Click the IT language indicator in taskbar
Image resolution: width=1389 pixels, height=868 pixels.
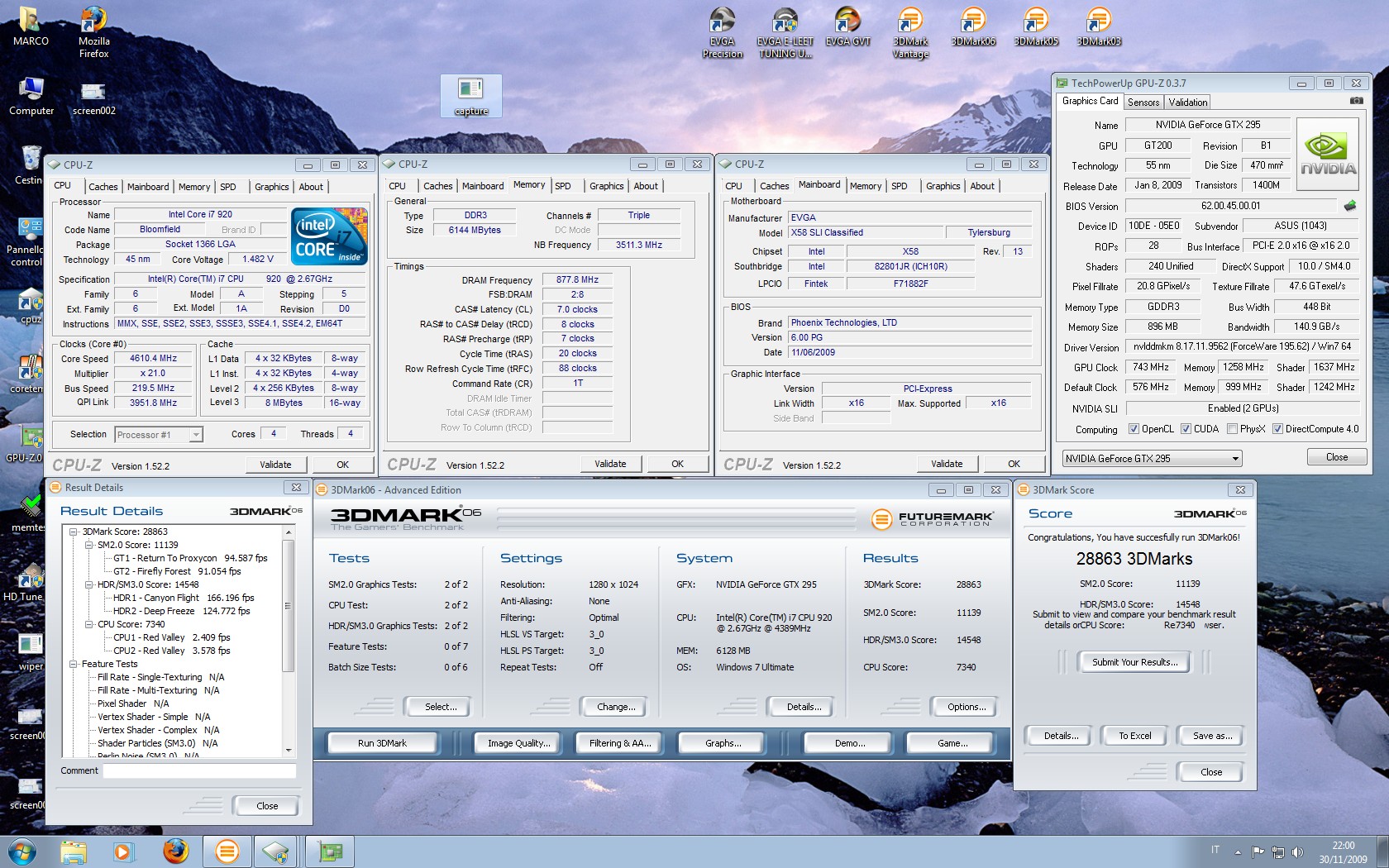click(x=1215, y=850)
